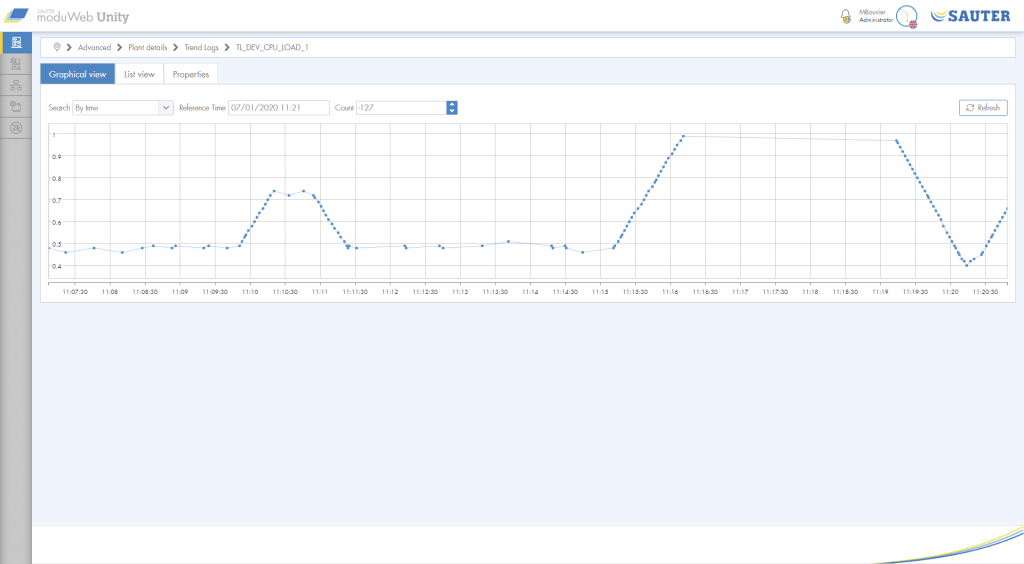
Task: Click the Reference Time input field
Action: [278, 108]
